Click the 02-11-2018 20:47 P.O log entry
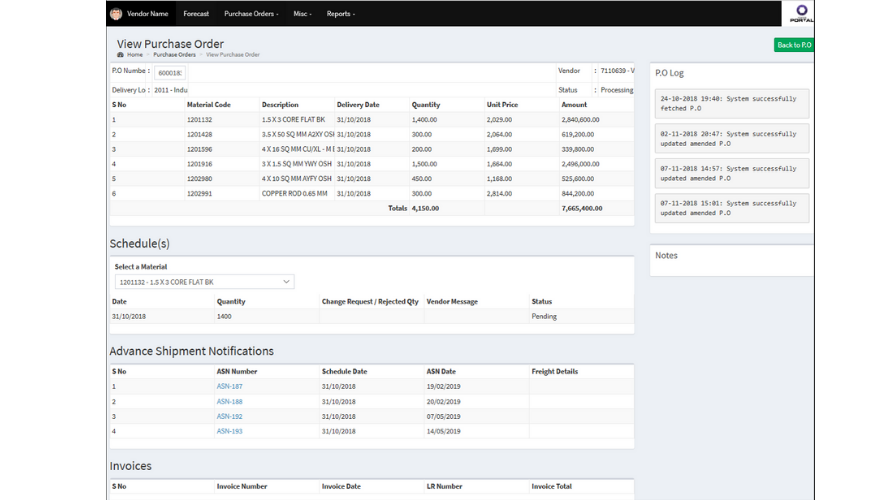Screen dimensions: 890x500 pos(732,138)
